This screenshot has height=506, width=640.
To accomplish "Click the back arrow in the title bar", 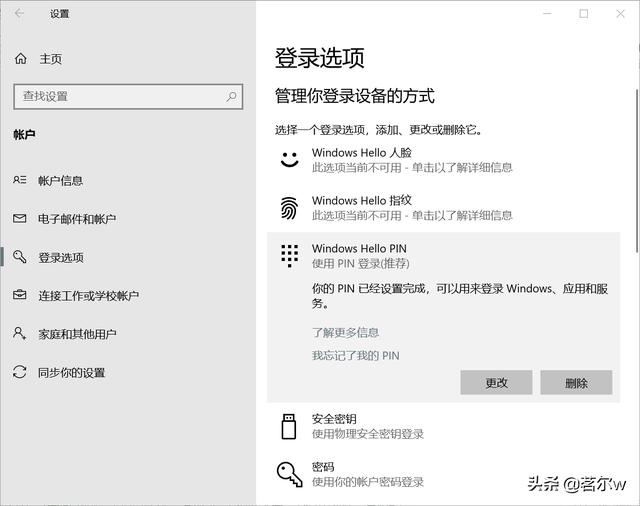I will point(19,13).
